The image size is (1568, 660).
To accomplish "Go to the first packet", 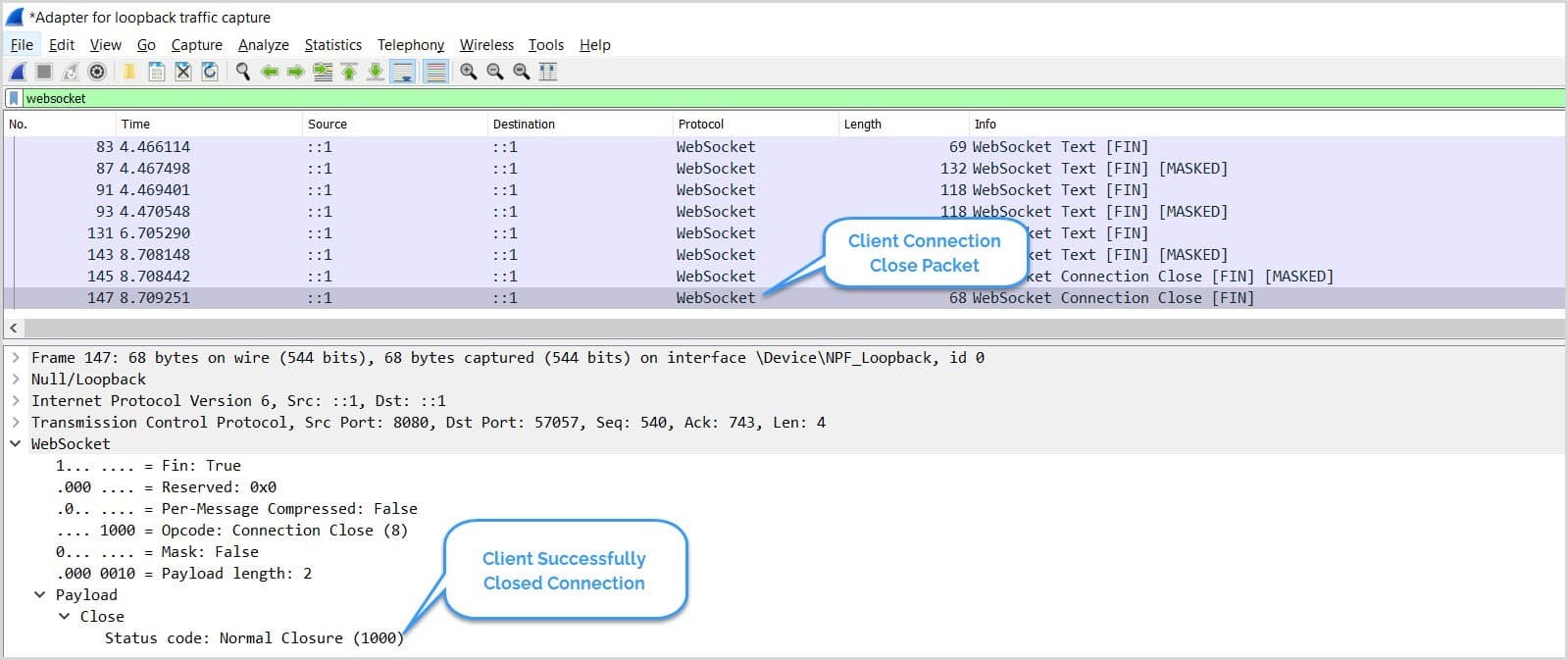I will coord(348,72).
